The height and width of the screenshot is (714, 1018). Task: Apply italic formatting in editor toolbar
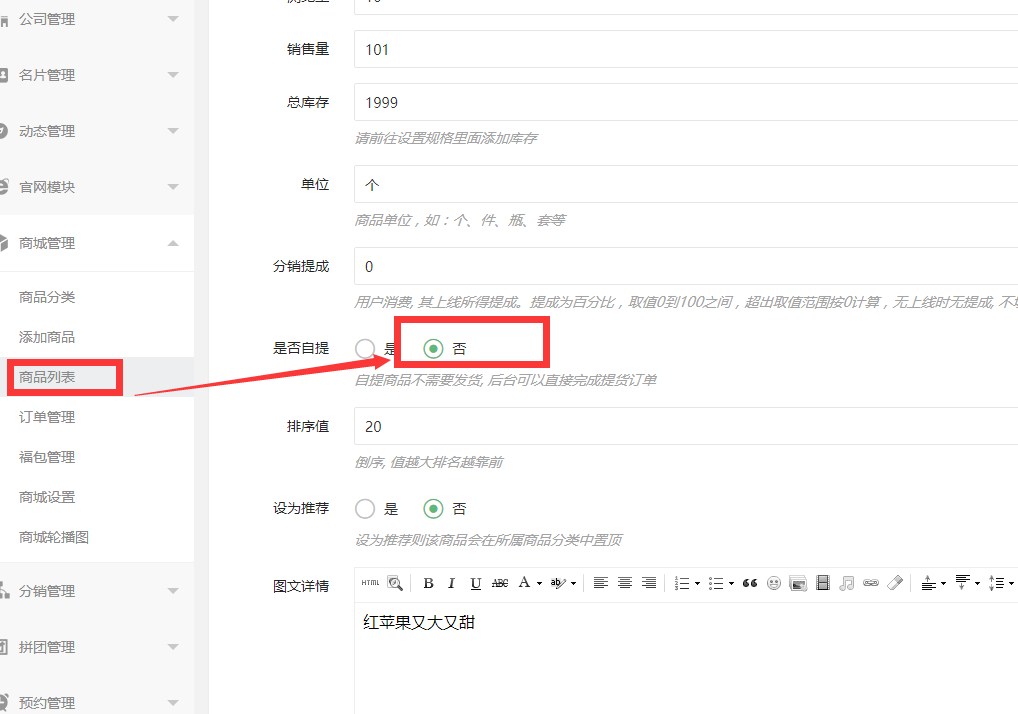point(451,583)
